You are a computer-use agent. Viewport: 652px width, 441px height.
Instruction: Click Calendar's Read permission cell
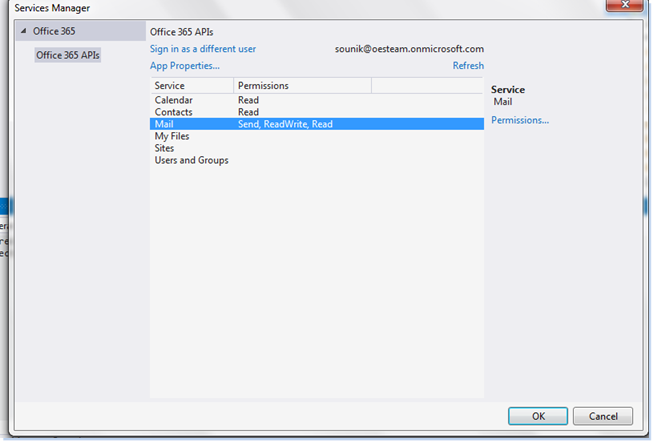(x=248, y=100)
